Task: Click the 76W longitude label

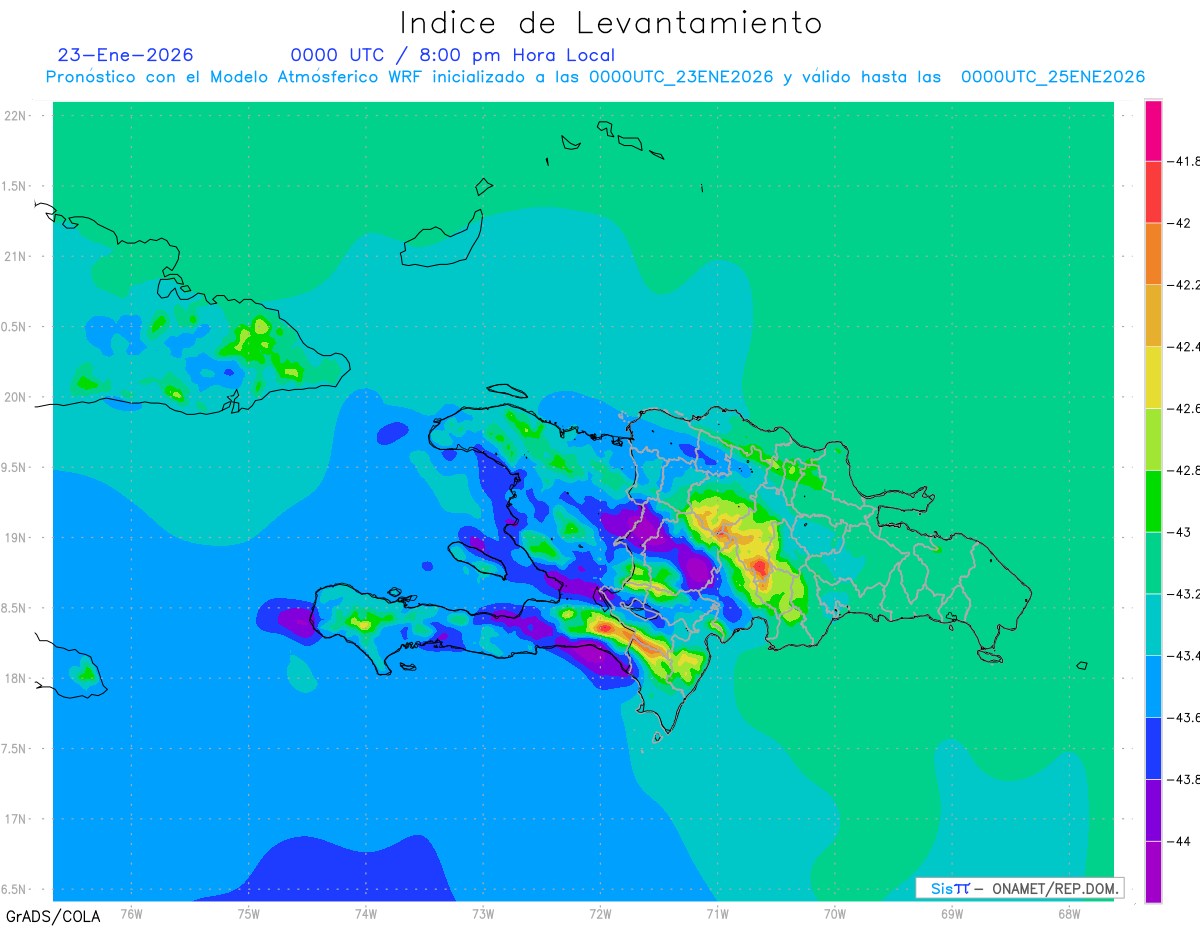Action: tap(131, 913)
